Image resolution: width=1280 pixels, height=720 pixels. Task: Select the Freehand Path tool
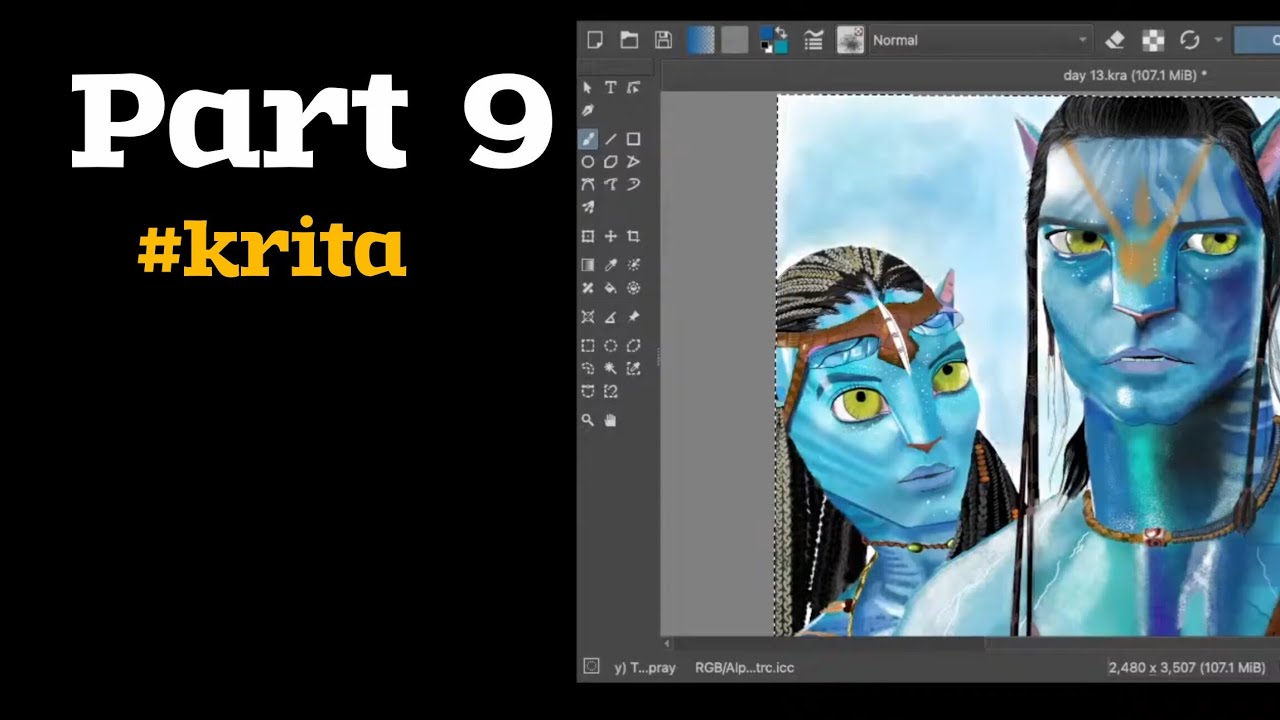tap(610, 184)
